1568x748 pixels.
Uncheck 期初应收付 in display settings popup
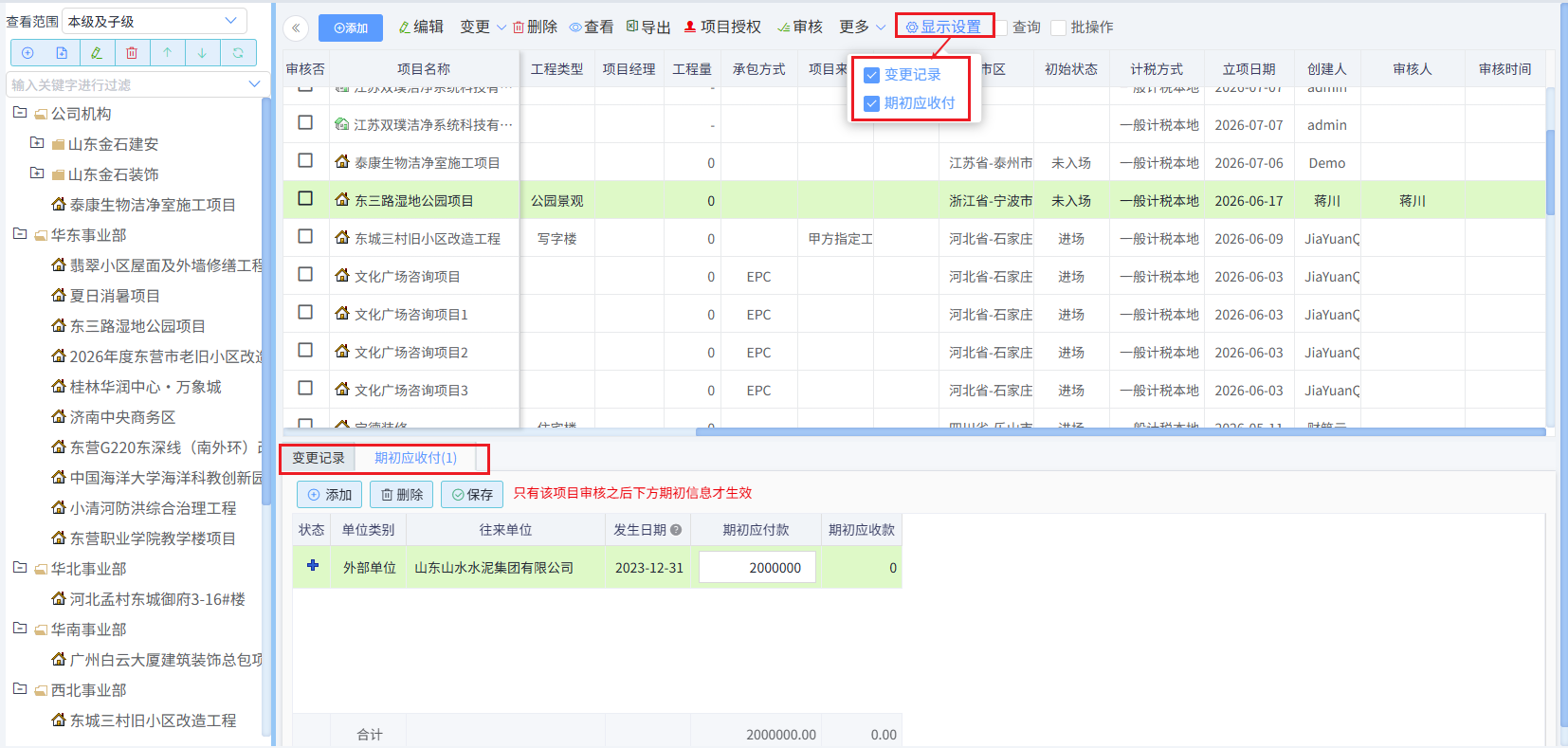[872, 103]
